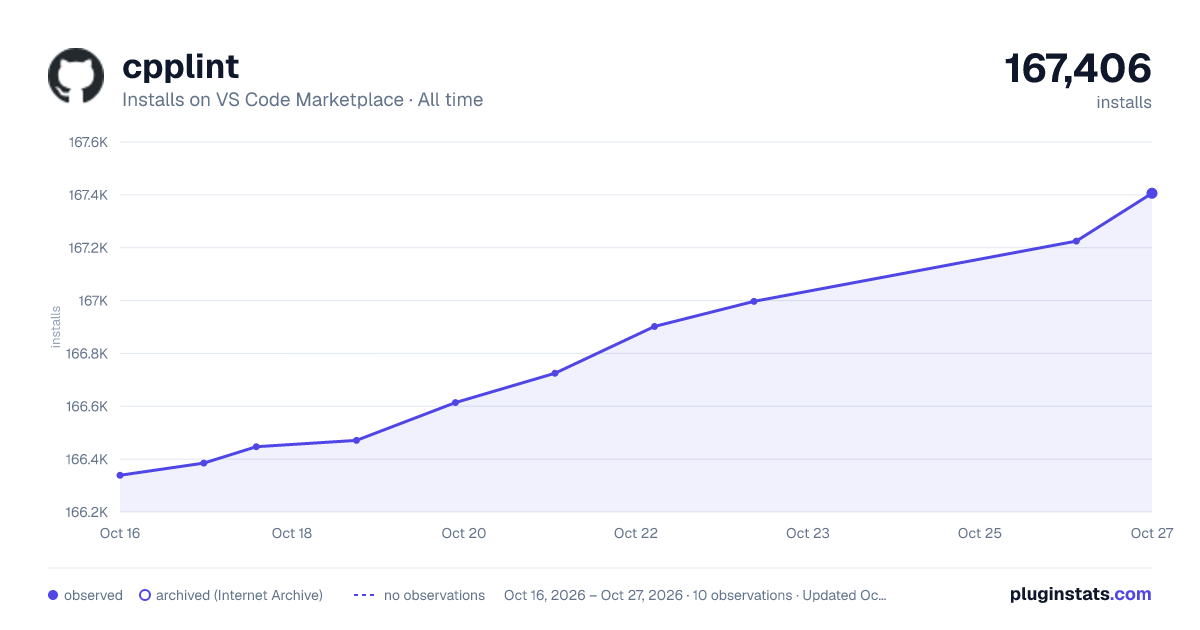Click the Oct 20 x-axis label
Screen dimensions: 1200x630
(x=464, y=533)
